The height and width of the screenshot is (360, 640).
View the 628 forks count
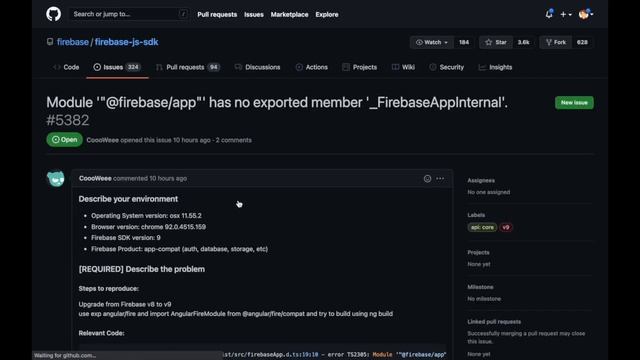pos(582,42)
